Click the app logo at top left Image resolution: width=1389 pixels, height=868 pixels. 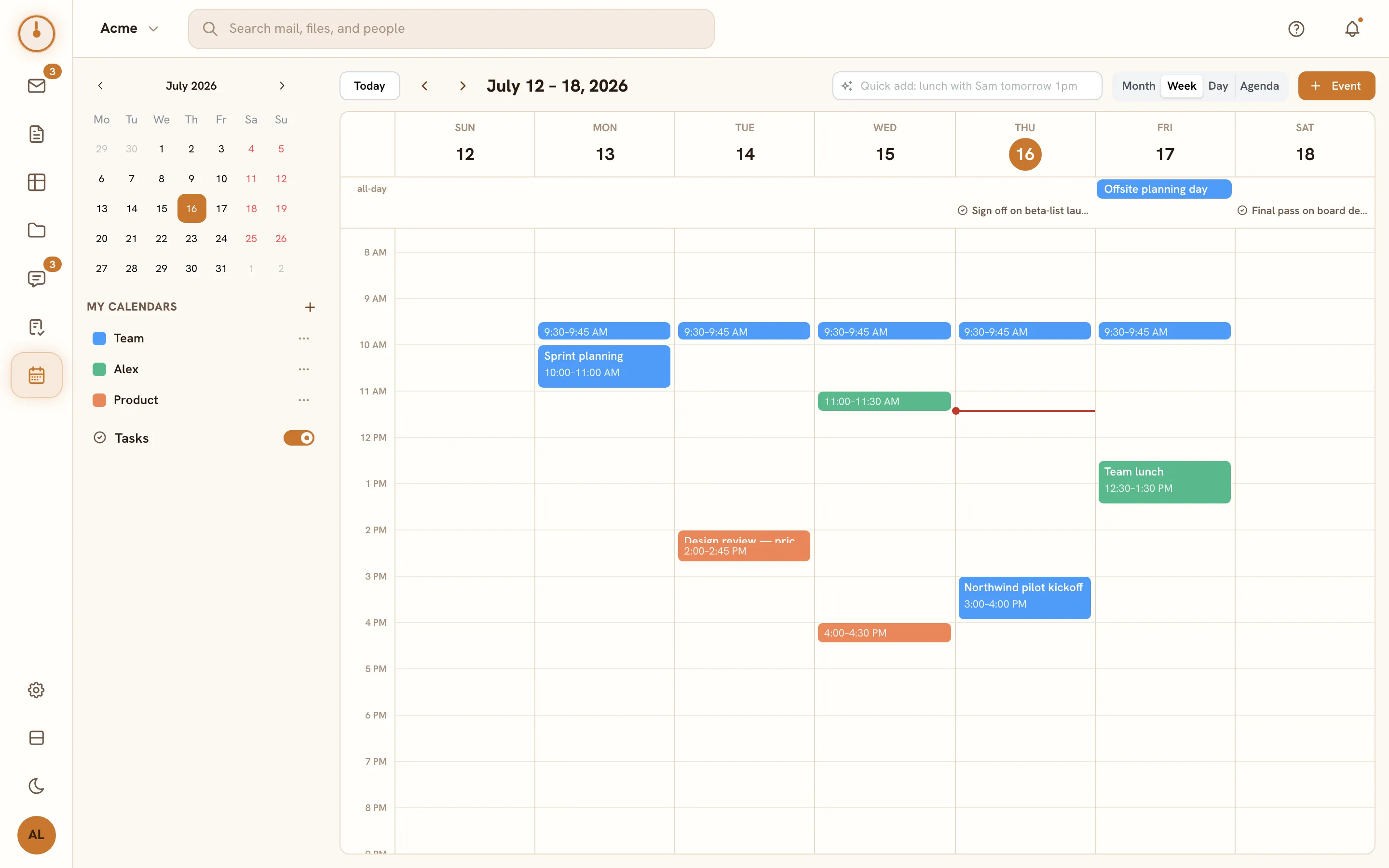[36, 33]
